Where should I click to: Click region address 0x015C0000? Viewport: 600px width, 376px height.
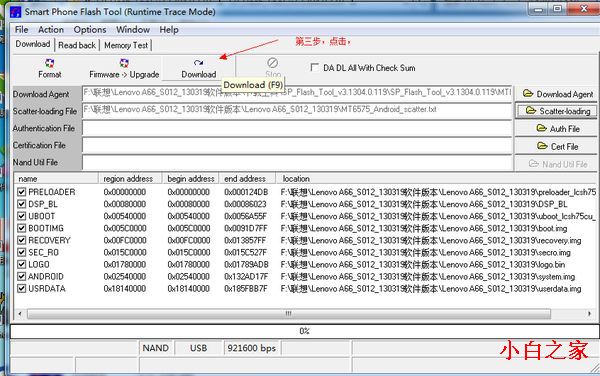pyautogui.click(x=125, y=252)
